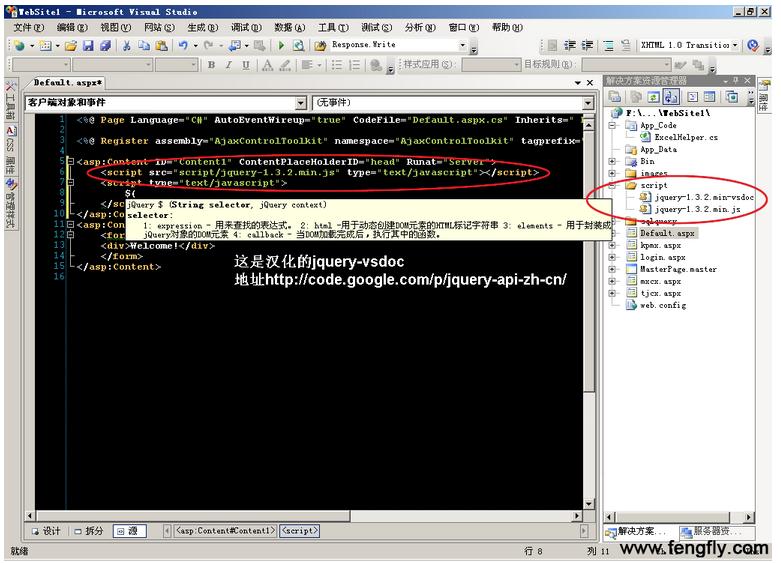Switch to the 解决方案 bottom tab
Screen dimensions: 781x563
(x=640, y=532)
